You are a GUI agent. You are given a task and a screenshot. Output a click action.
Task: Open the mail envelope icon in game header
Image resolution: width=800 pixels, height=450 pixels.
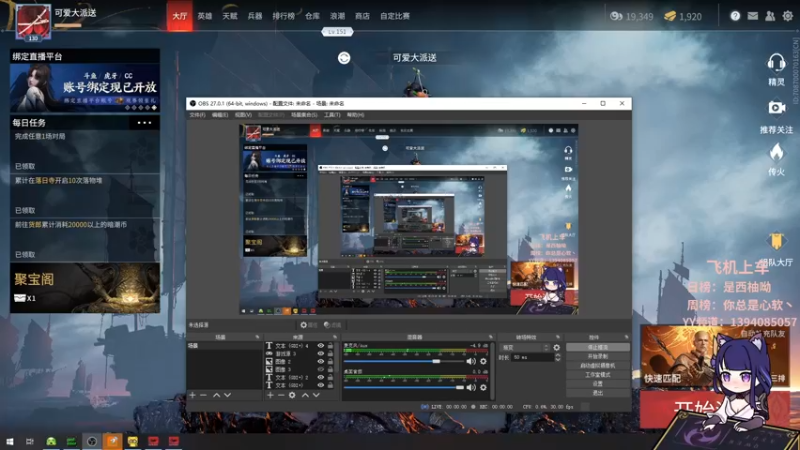[753, 16]
